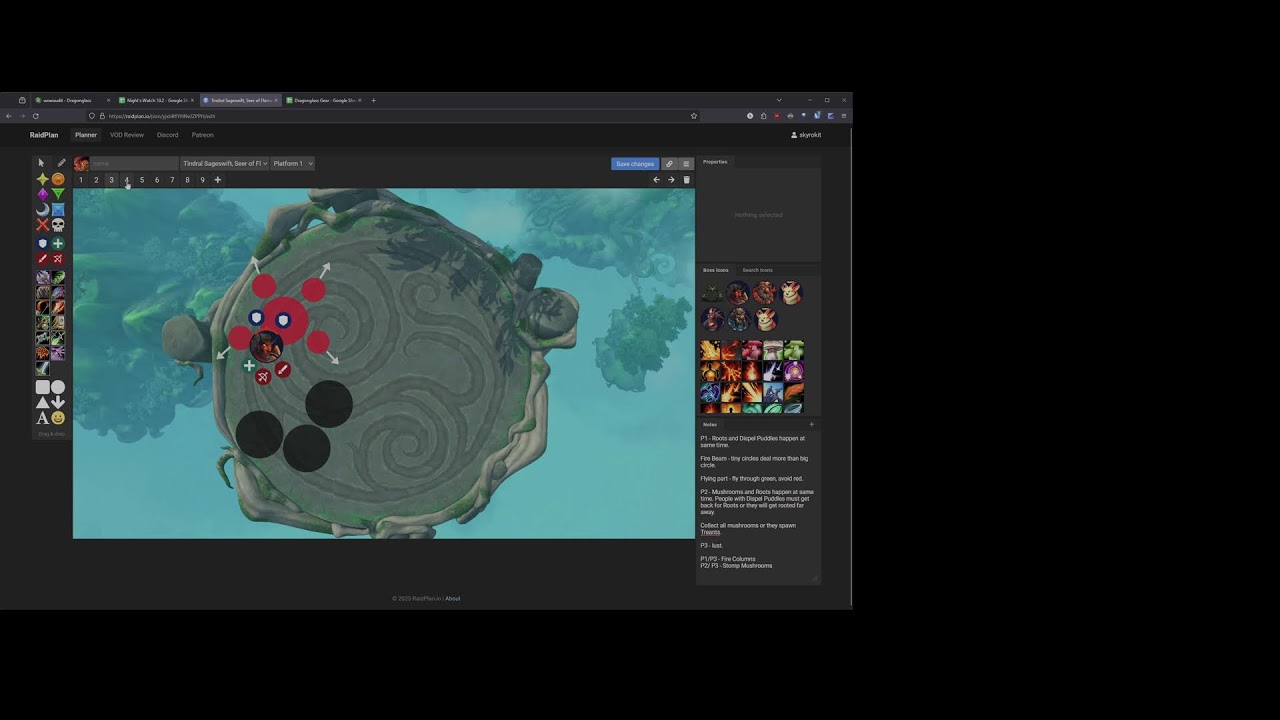Delete the current step with trash icon
This screenshot has height=720, width=1280.
[x=686, y=180]
